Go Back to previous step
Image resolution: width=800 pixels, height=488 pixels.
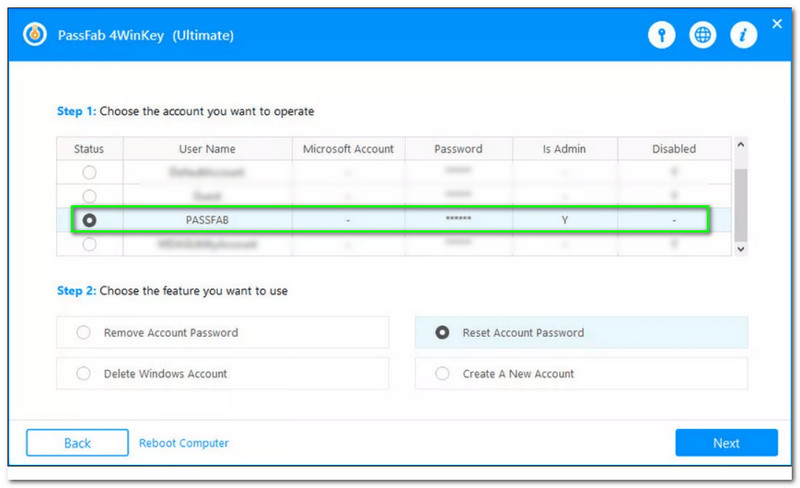click(x=77, y=443)
